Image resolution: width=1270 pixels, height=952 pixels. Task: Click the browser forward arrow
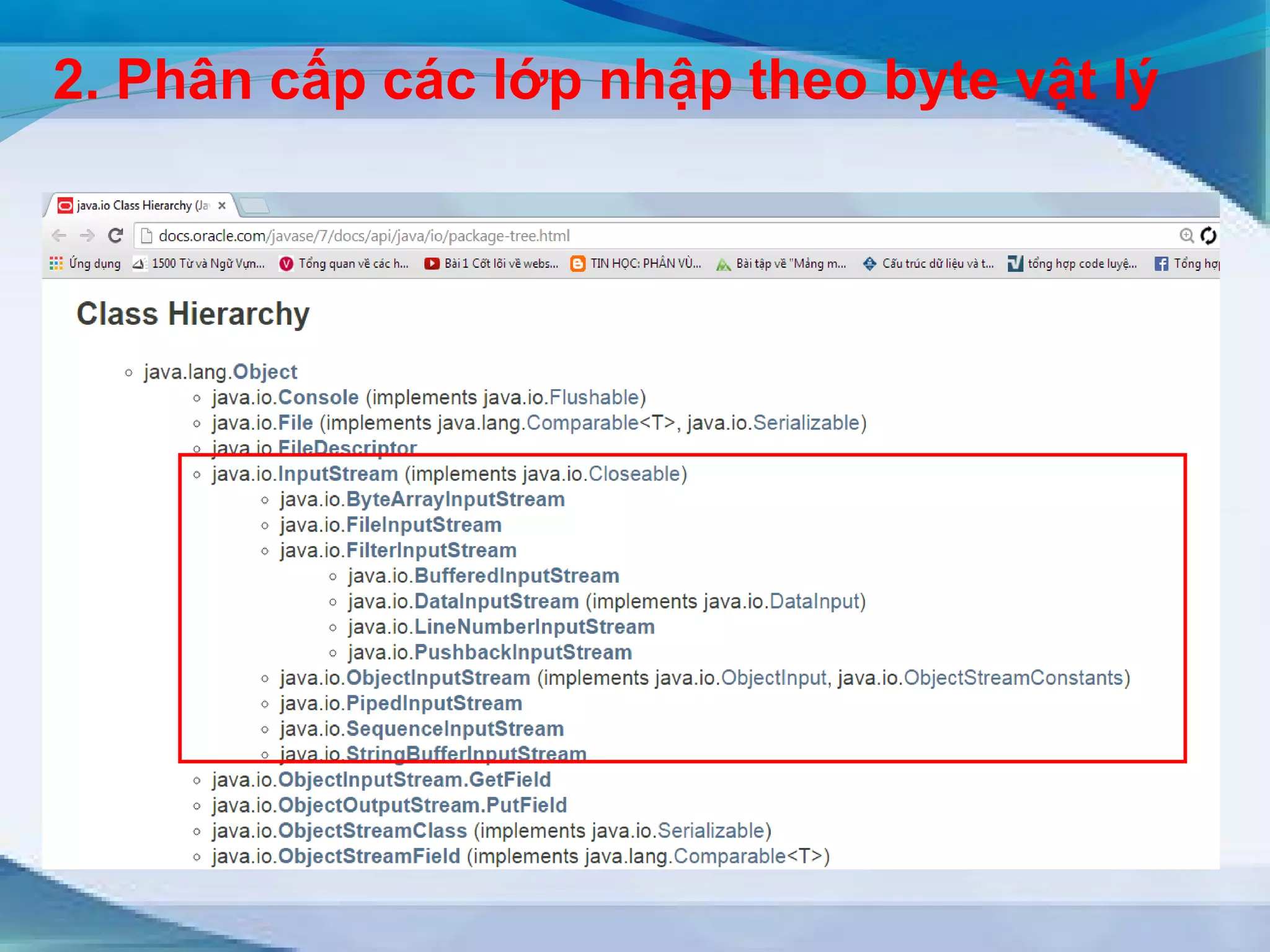click(87, 236)
